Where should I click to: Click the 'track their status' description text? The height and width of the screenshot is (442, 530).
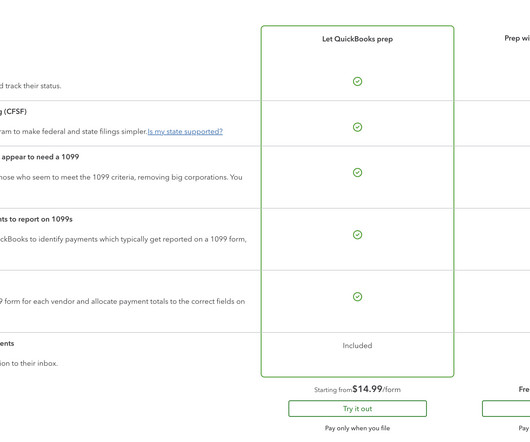click(33, 86)
